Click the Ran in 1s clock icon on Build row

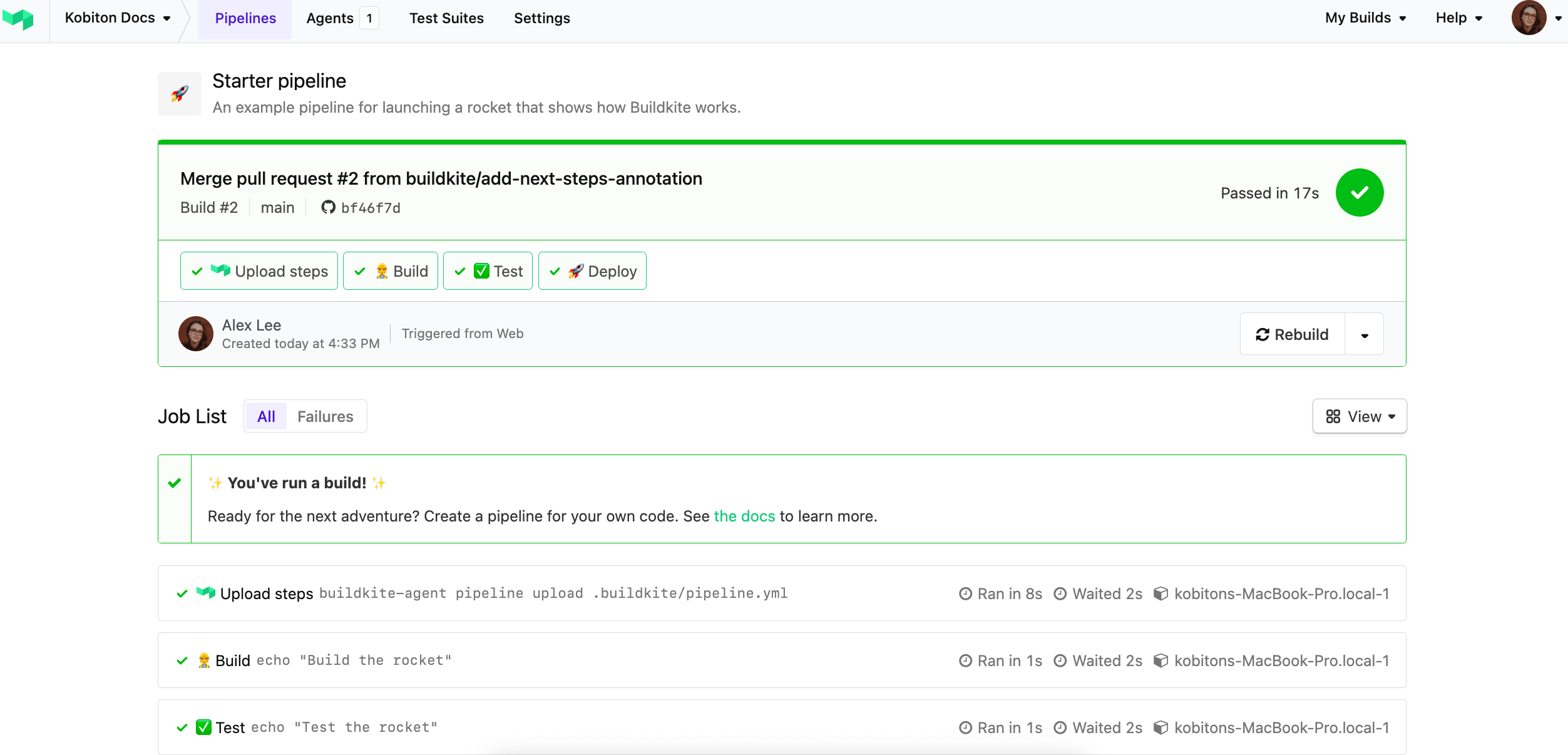pos(965,660)
